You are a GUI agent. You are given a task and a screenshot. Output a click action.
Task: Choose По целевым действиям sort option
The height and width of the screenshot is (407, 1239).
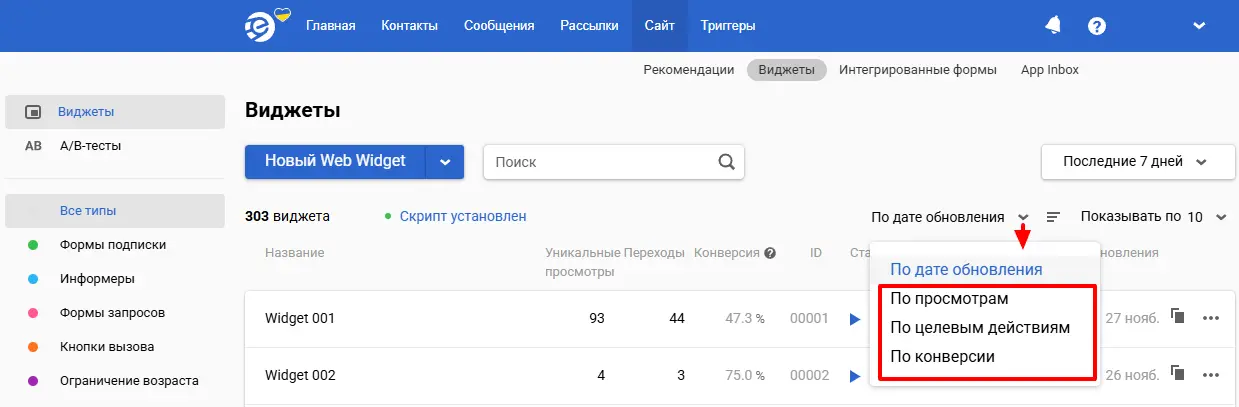980,328
